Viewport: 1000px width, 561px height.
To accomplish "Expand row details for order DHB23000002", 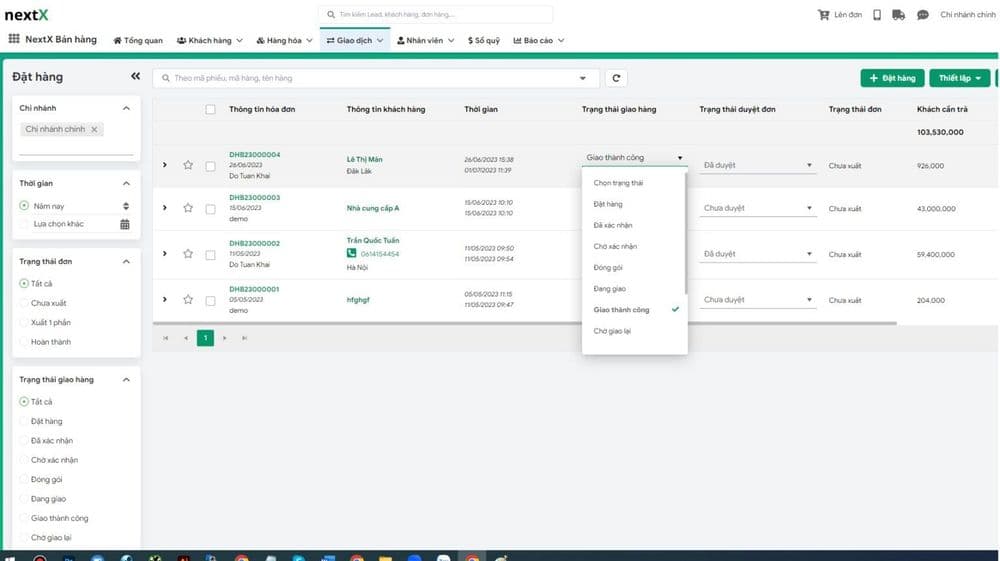I will pyautogui.click(x=165, y=254).
